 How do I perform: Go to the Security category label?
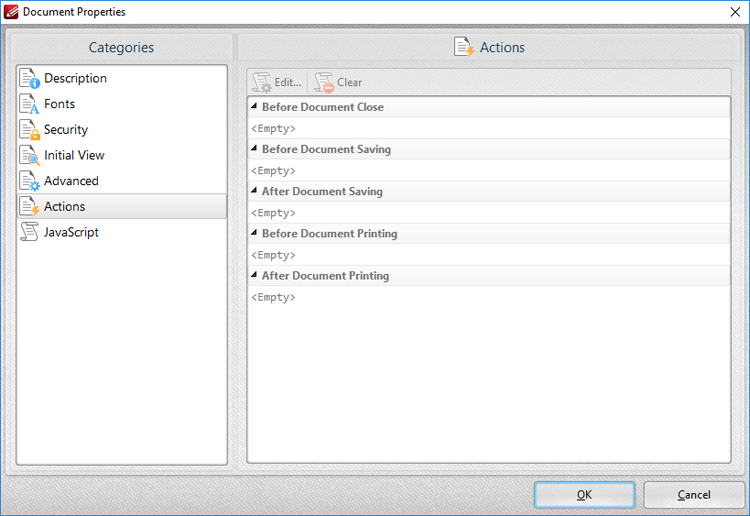pos(66,130)
